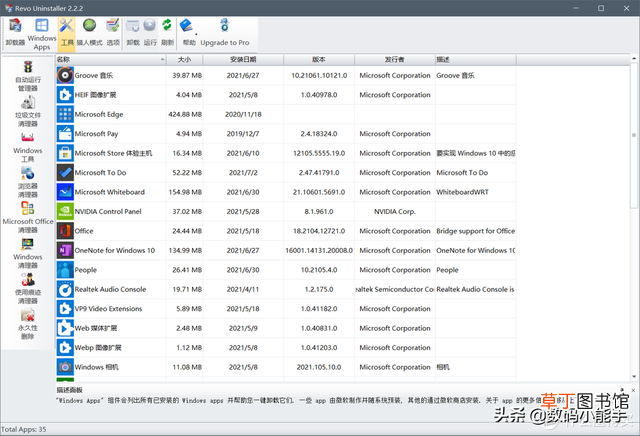Click install date 2021/7/2 of To Do
Viewport: 640px width, 436px height.
243,173
